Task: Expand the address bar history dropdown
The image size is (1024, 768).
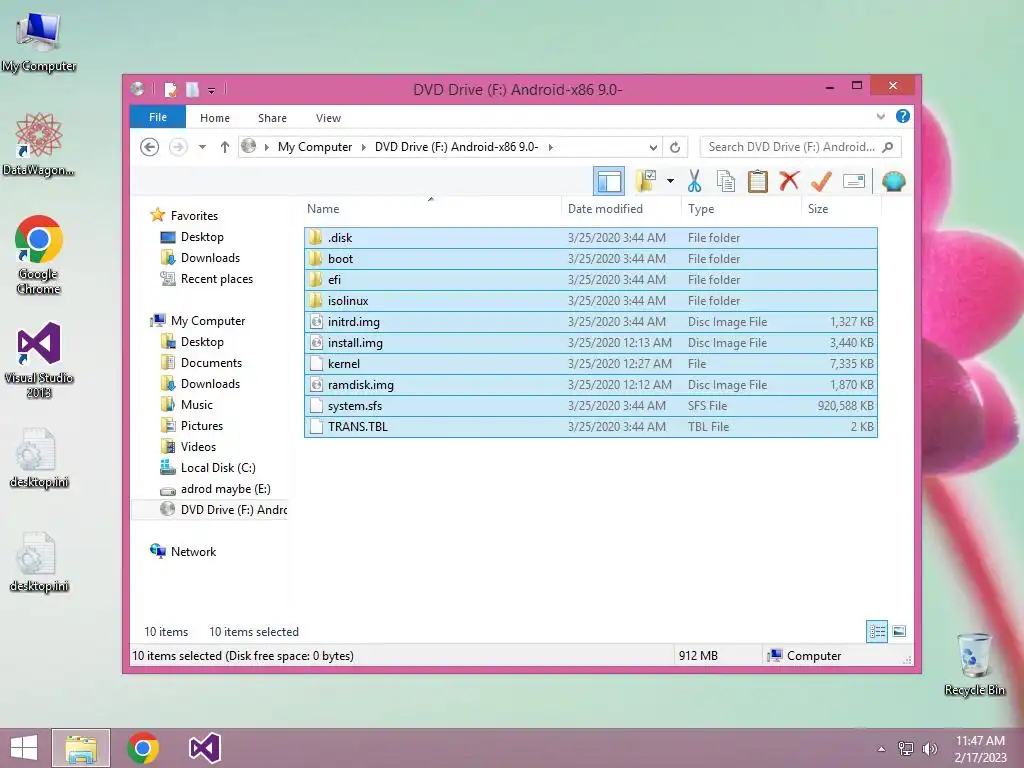Action: (x=653, y=147)
